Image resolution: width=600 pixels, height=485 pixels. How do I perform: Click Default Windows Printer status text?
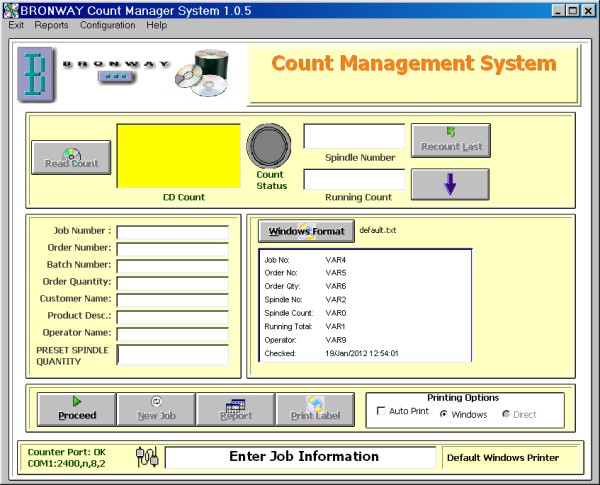tap(503, 457)
